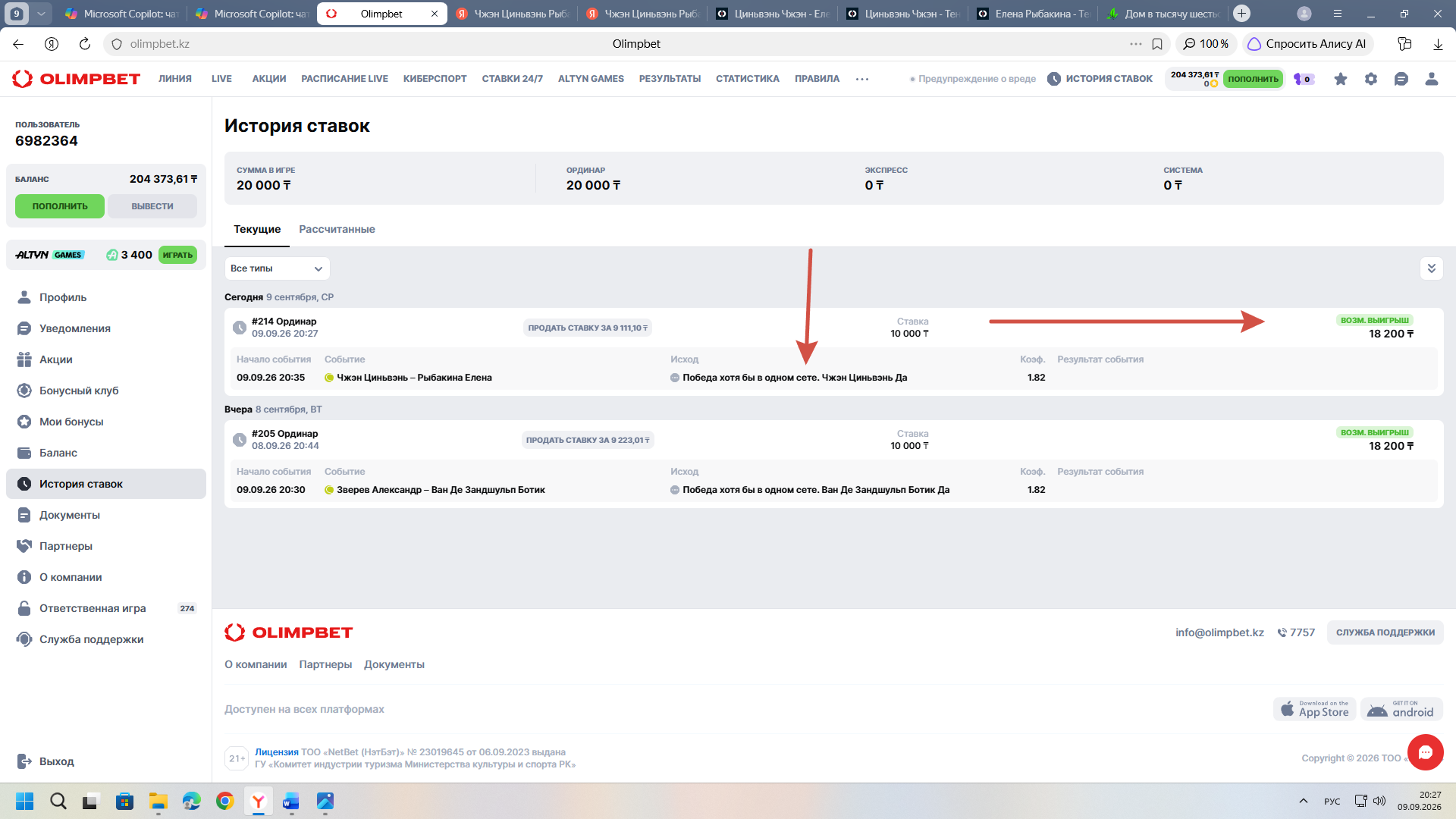
Task: Reload page with browser refresh icon
Action: [x=85, y=44]
